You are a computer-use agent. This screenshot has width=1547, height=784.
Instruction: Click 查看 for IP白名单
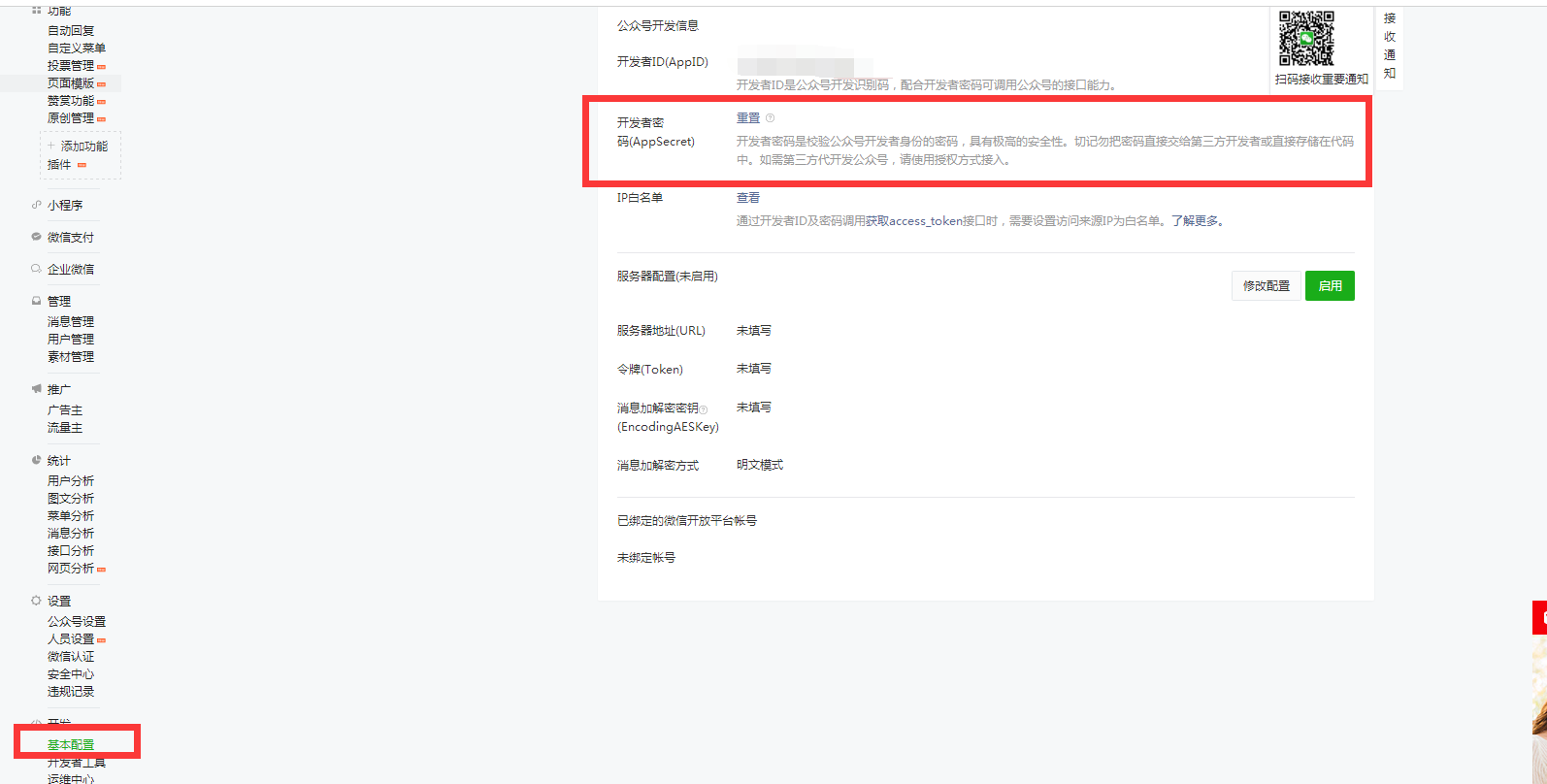point(748,198)
